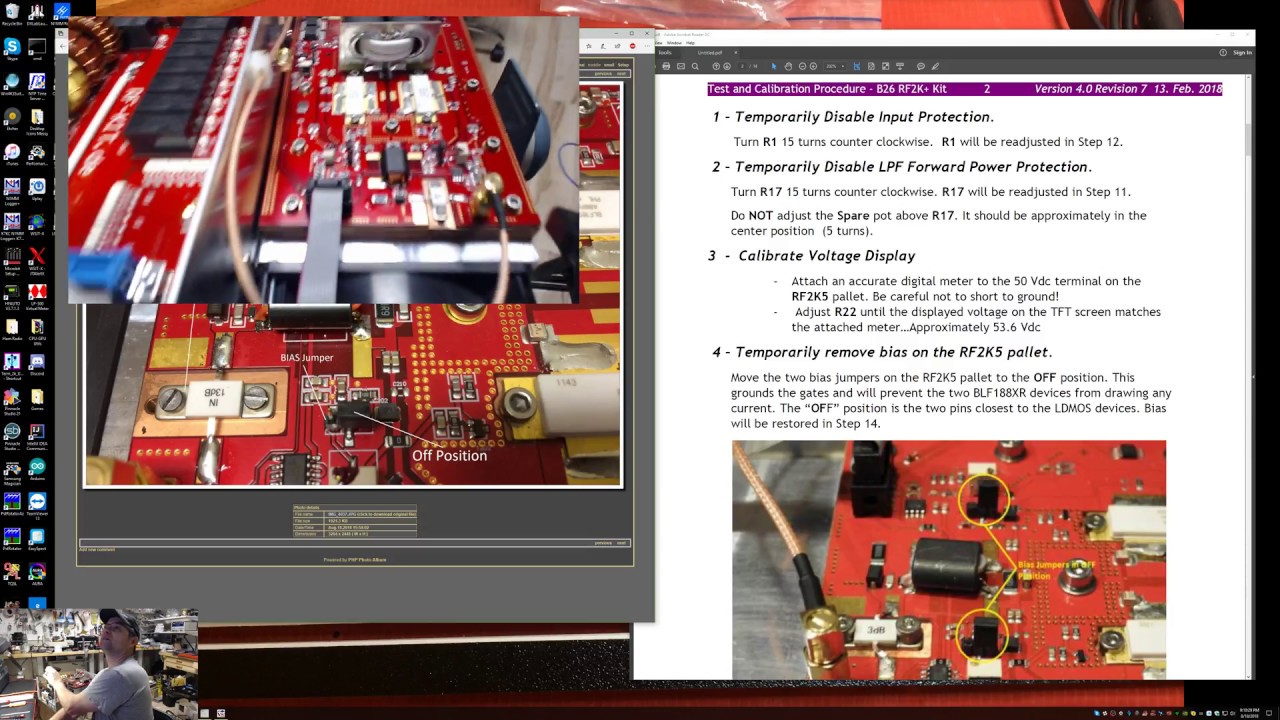Click the Sign In link in Acrobat
Screen dimensions: 1280x720
(x=1242, y=52)
